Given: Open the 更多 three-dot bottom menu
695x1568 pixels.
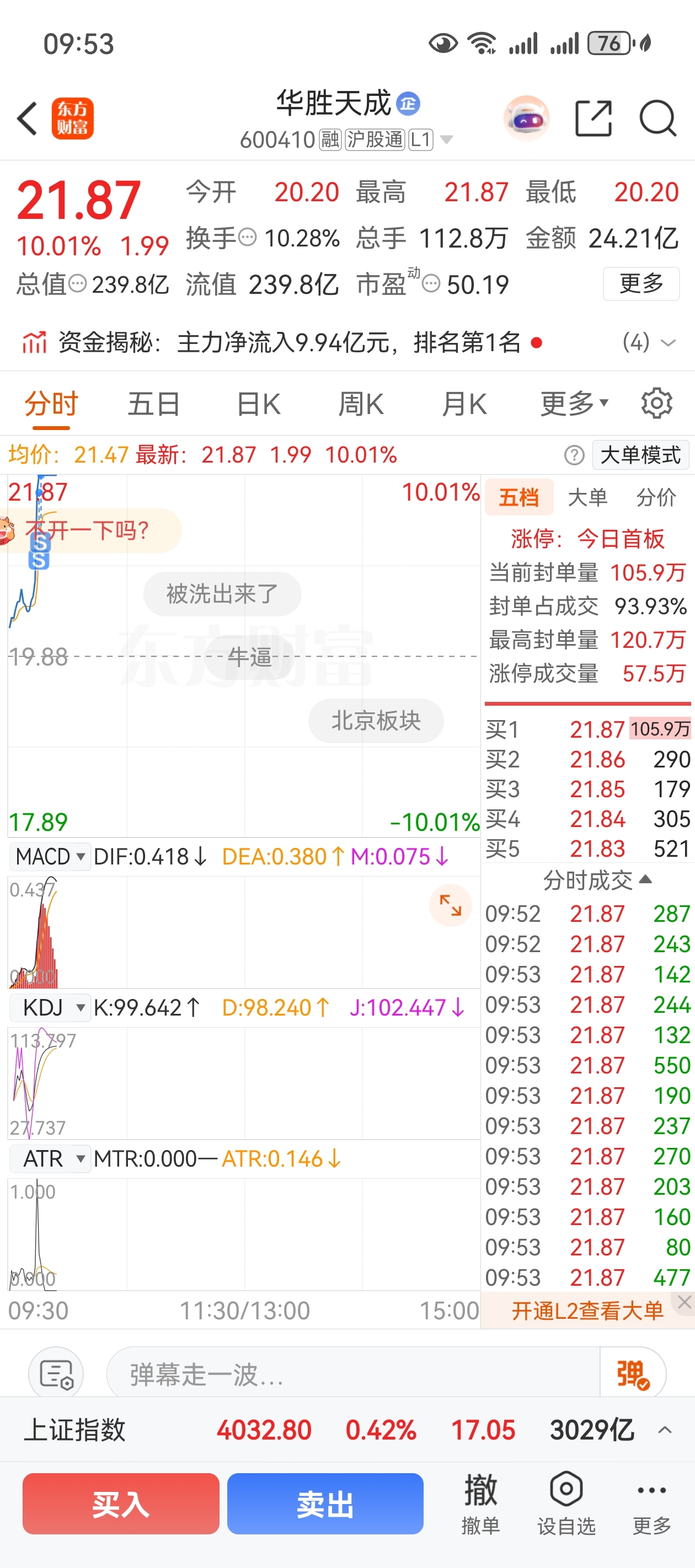Looking at the screenshot, I should coord(652,1503).
